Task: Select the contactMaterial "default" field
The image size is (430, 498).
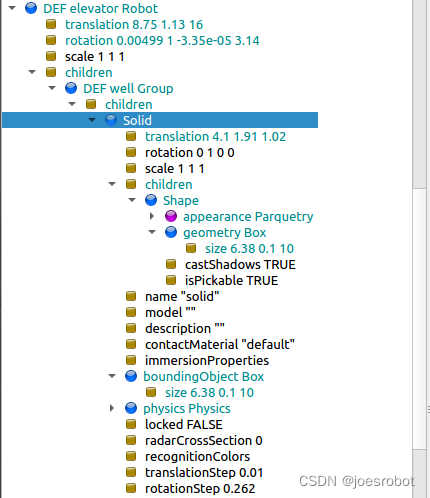Action: (220, 344)
